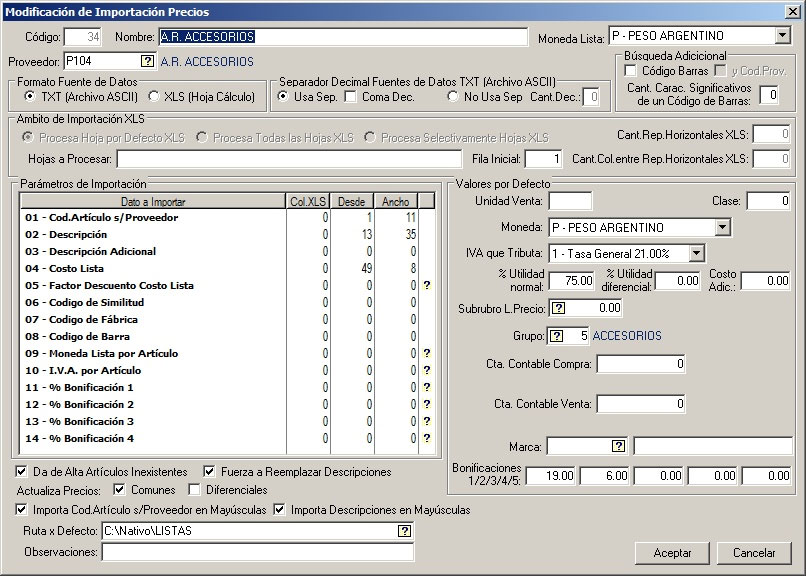Open the Marca lookup icon

tap(619, 445)
